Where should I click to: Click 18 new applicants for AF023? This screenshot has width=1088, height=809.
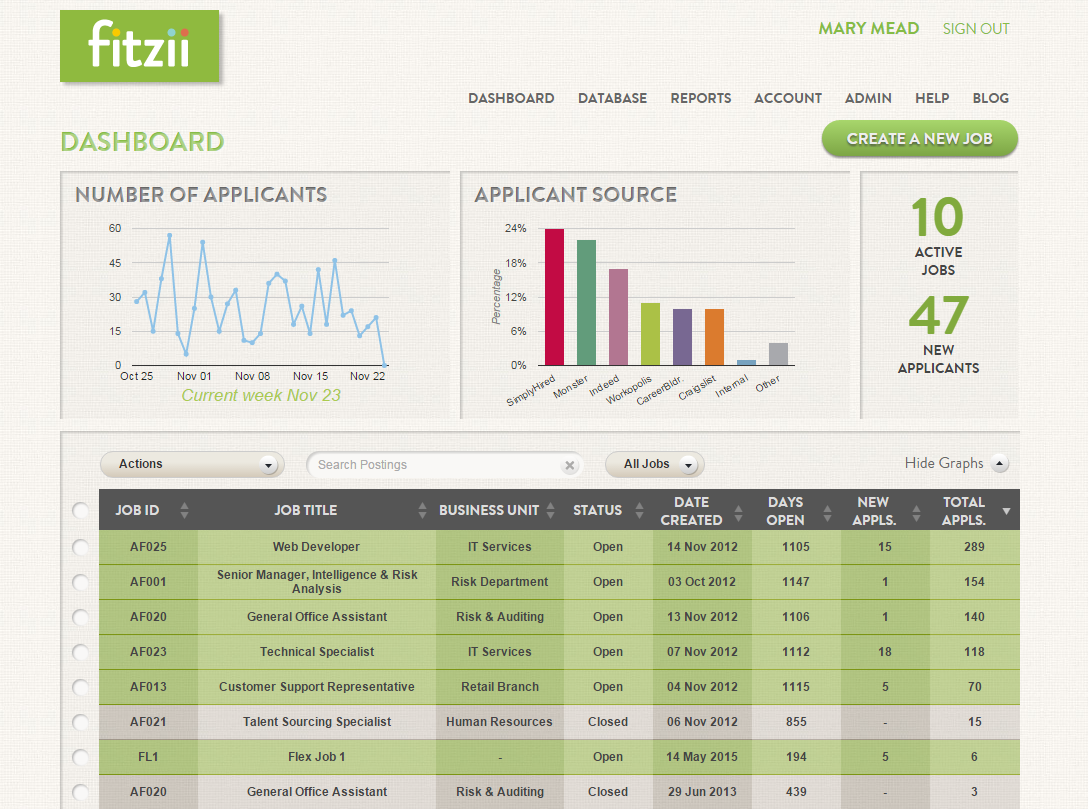[885, 652]
